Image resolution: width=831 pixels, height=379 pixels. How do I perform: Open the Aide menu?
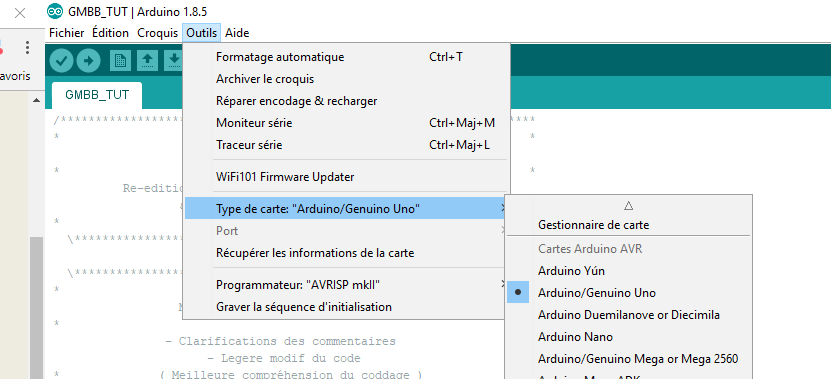(x=237, y=33)
